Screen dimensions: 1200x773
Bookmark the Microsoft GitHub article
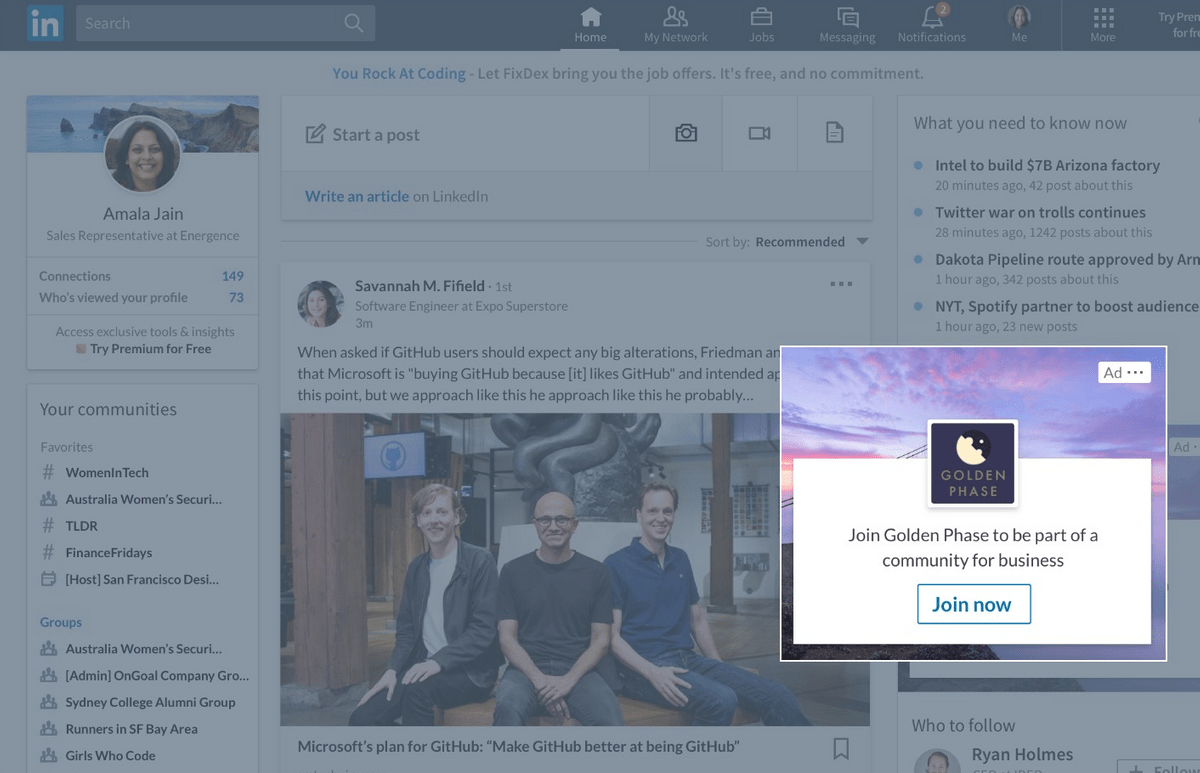[x=841, y=748]
